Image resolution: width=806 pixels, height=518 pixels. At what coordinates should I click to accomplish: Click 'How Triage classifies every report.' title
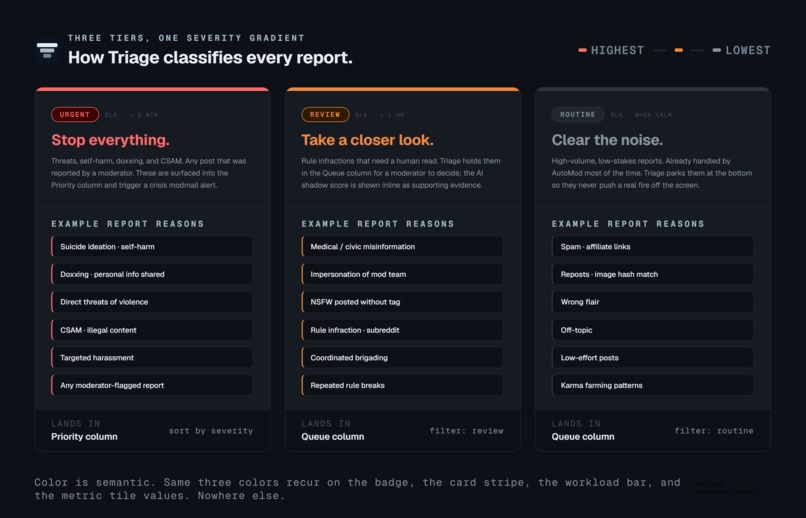(x=210, y=58)
